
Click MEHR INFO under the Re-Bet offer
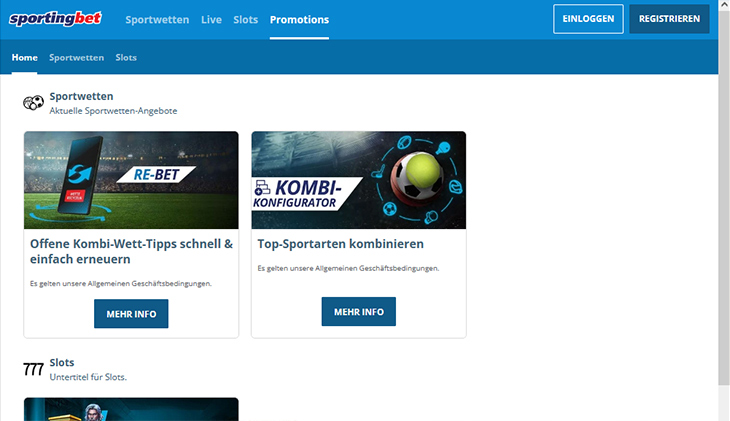tap(131, 314)
